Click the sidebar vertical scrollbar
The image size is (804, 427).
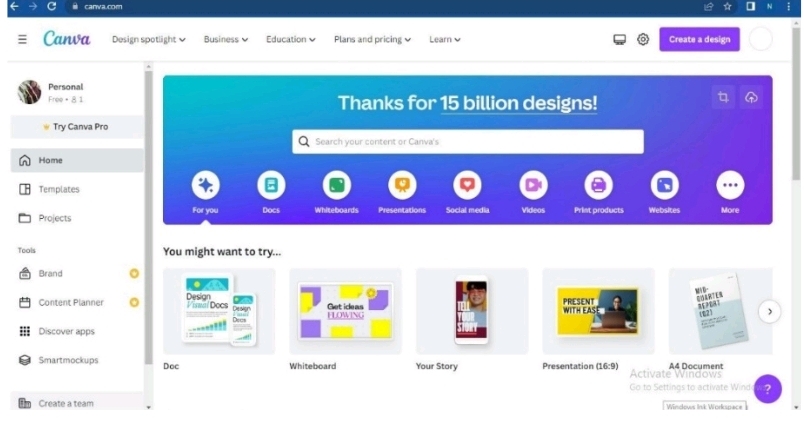pos(149,217)
